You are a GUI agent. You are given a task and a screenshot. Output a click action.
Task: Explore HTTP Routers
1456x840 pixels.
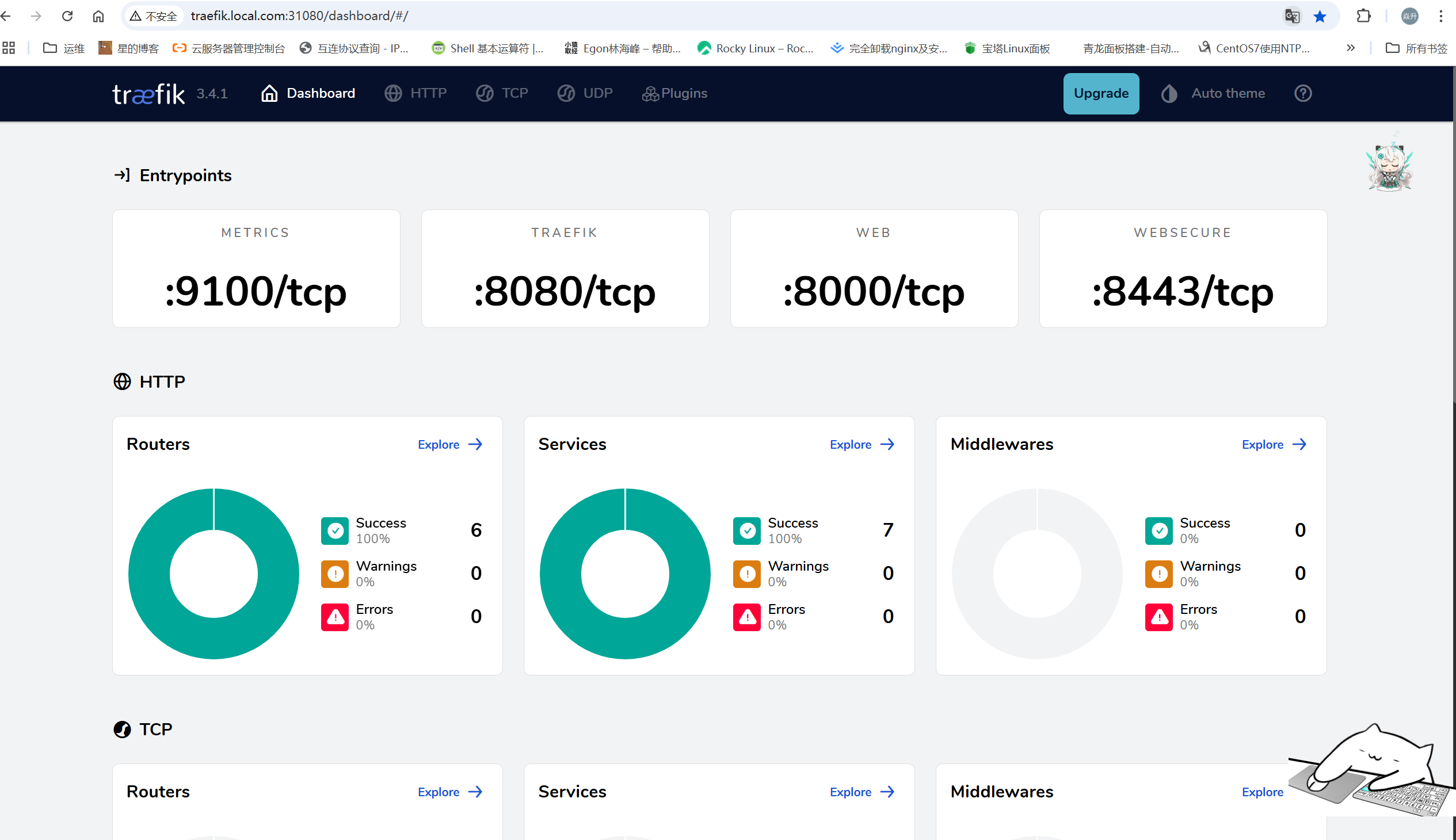449,444
